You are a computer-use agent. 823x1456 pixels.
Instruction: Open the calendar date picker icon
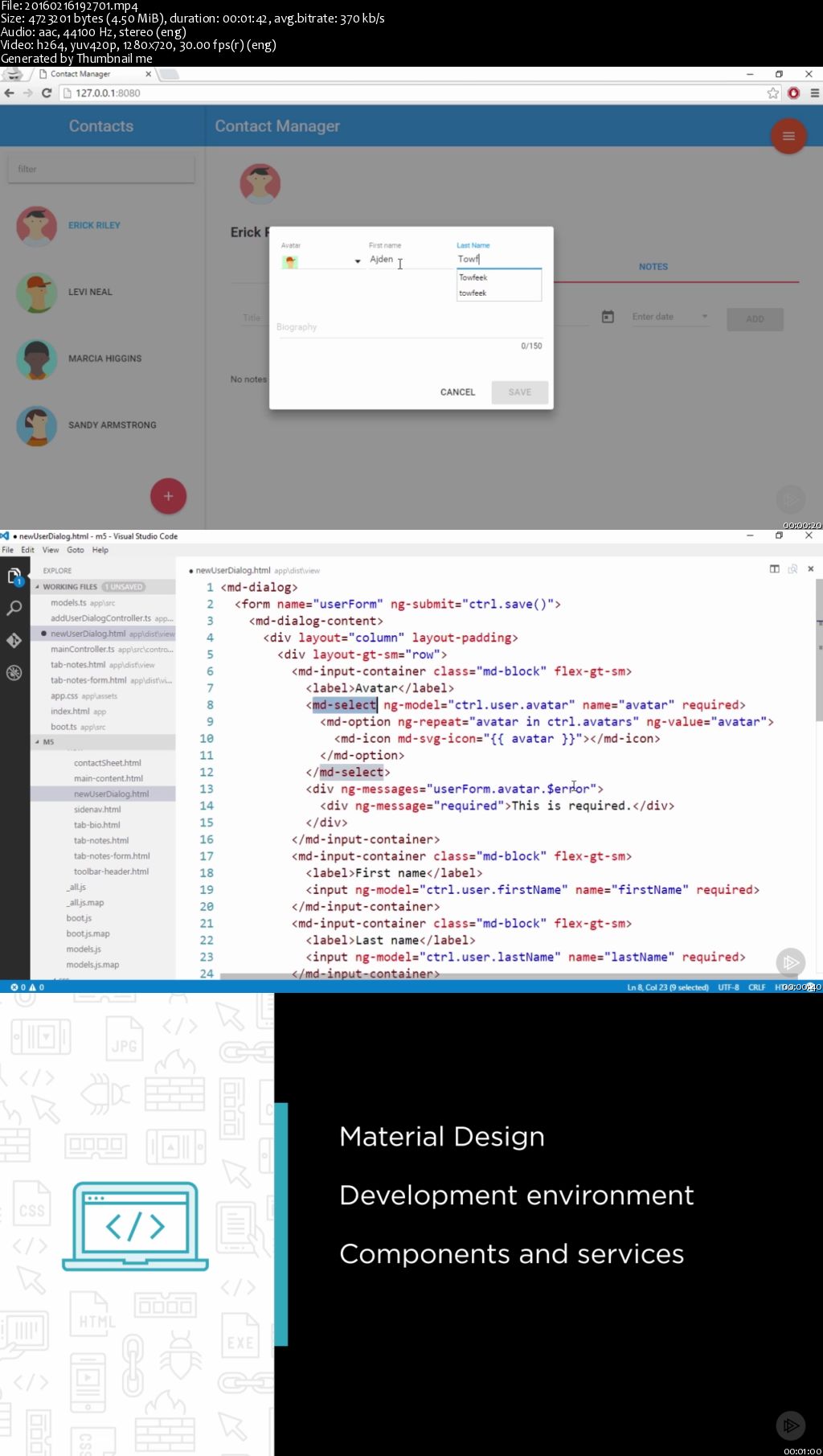(608, 317)
